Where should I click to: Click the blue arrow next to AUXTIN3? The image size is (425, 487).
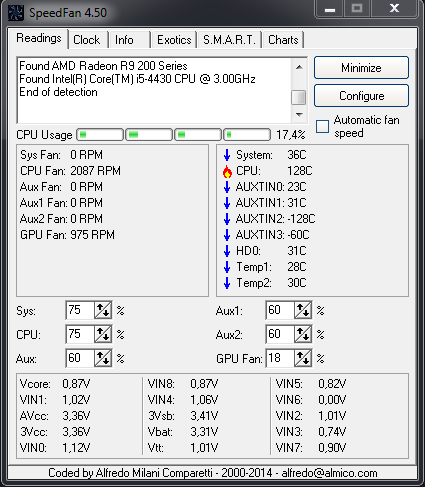(227, 235)
